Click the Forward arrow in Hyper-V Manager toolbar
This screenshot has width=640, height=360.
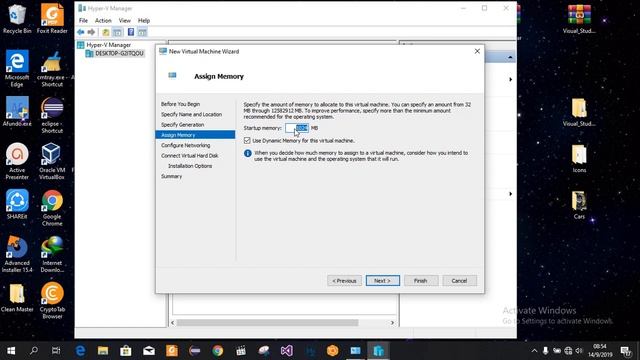click(91, 32)
